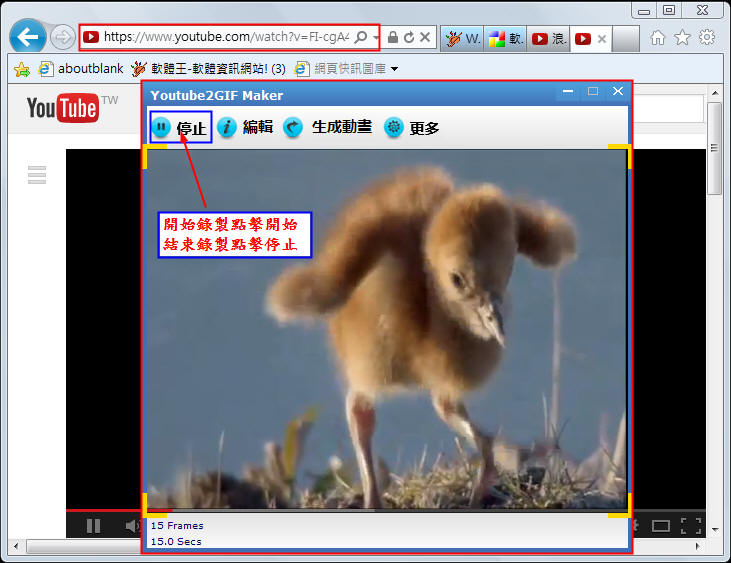Click the favorites star icon at top right
Image resolution: width=731 pixels, height=563 pixels.
tap(682, 38)
